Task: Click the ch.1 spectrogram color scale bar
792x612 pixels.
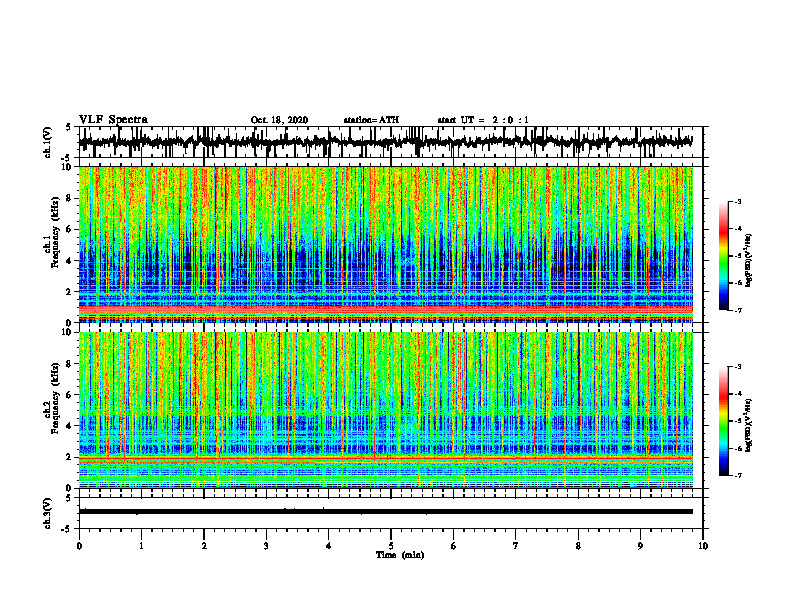Action: tap(723, 256)
